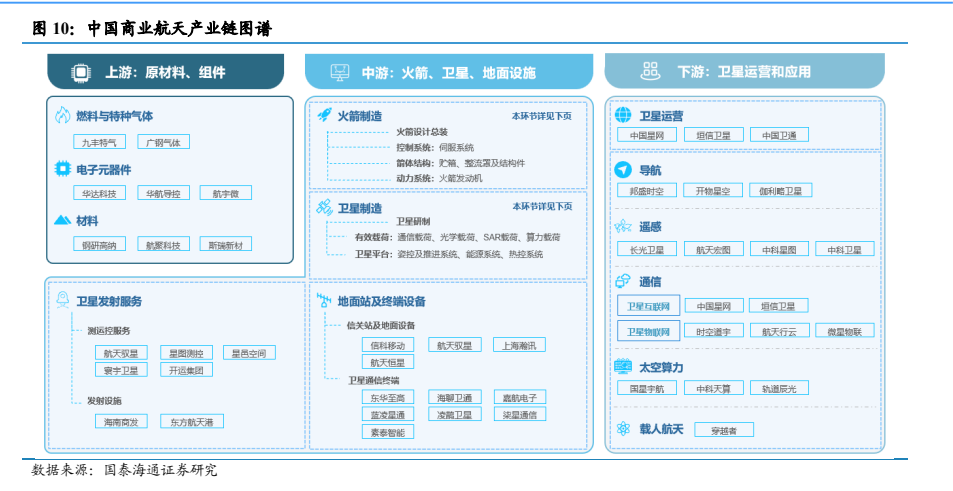Select the 邦盛时空 navigation box

pos(647,190)
